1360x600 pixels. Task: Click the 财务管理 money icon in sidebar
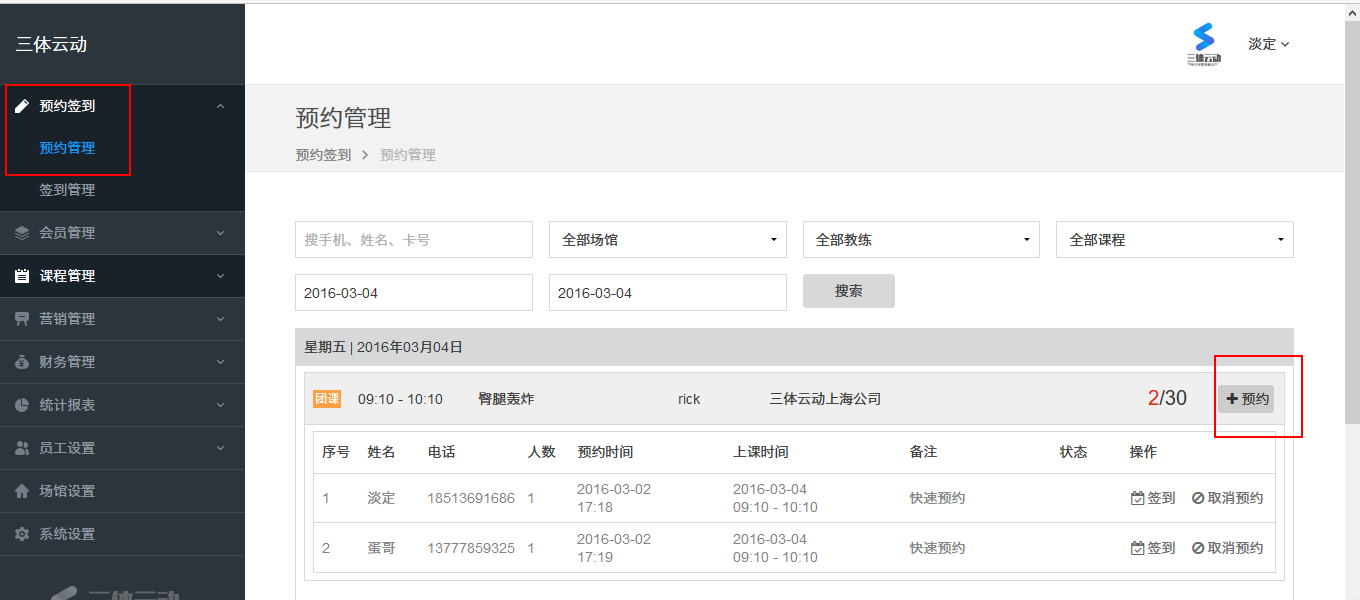tap(23, 361)
